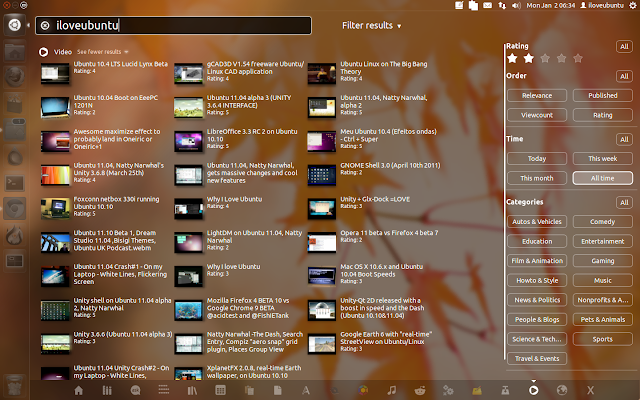Toggle the Education category filter

pyautogui.click(x=537, y=241)
